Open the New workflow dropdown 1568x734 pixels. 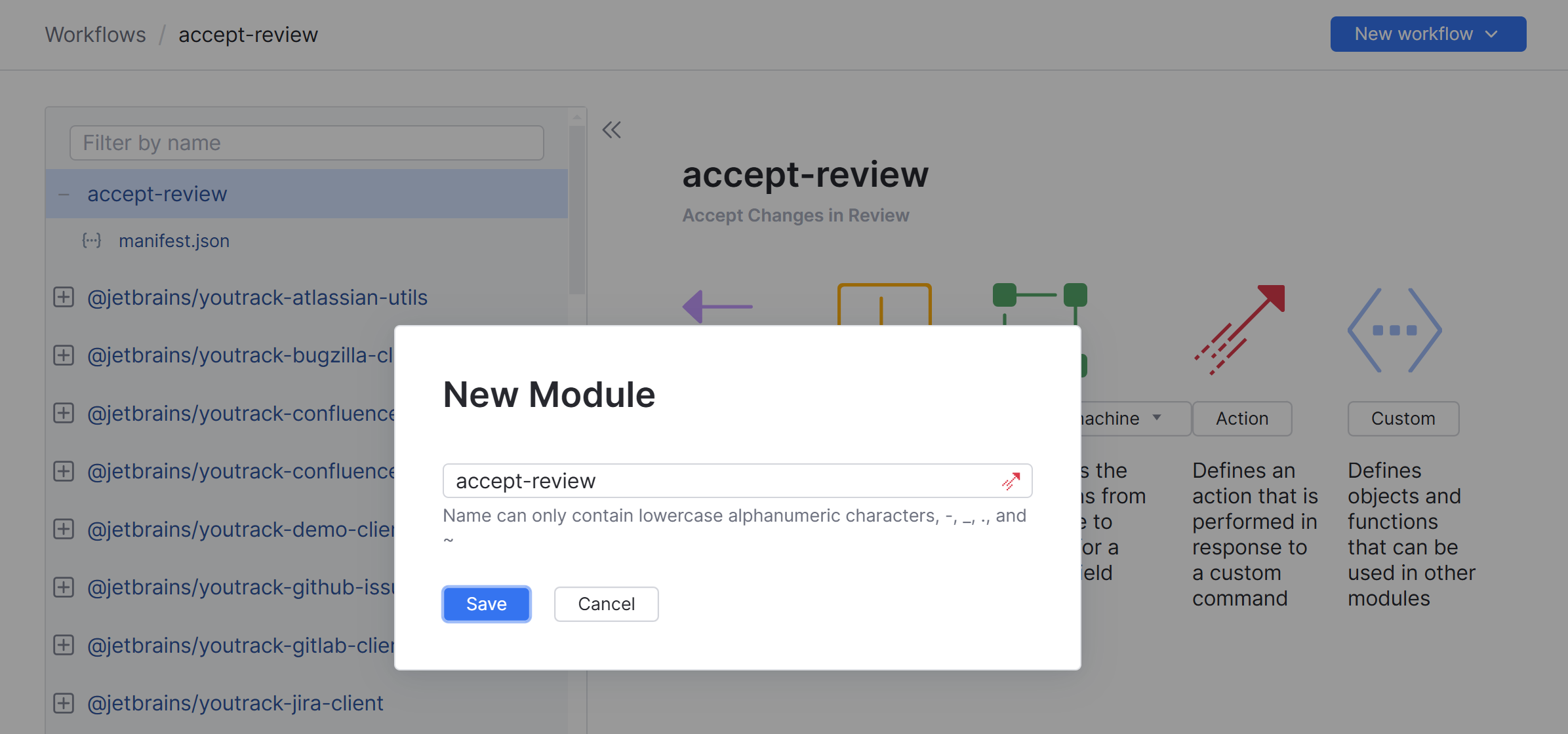(1428, 34)
